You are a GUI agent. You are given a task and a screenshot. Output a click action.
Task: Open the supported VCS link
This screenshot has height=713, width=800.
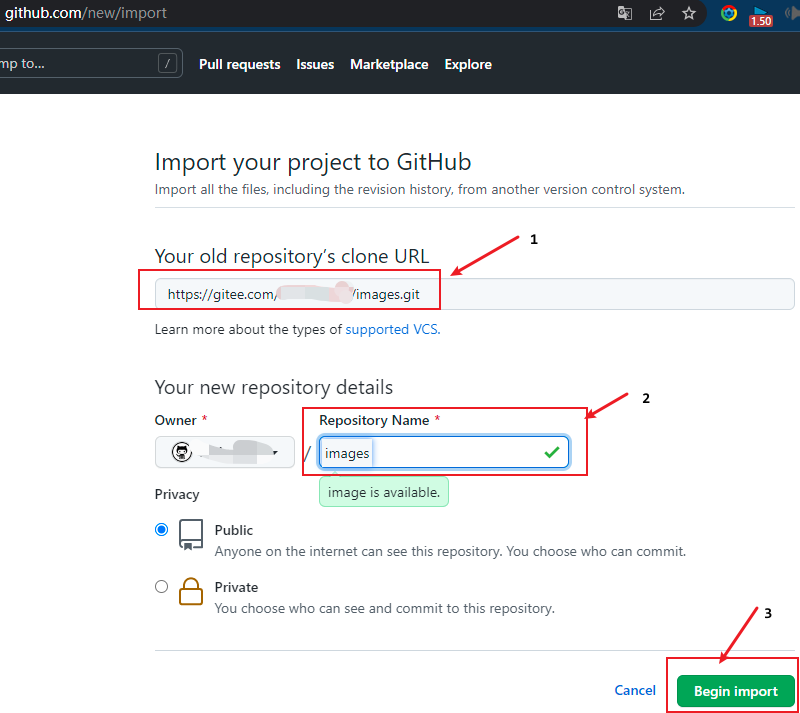point(393,329)
